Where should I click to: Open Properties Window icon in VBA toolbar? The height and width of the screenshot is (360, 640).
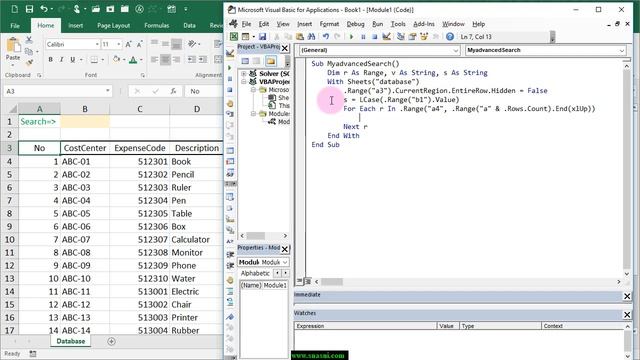tap(412, 37)
